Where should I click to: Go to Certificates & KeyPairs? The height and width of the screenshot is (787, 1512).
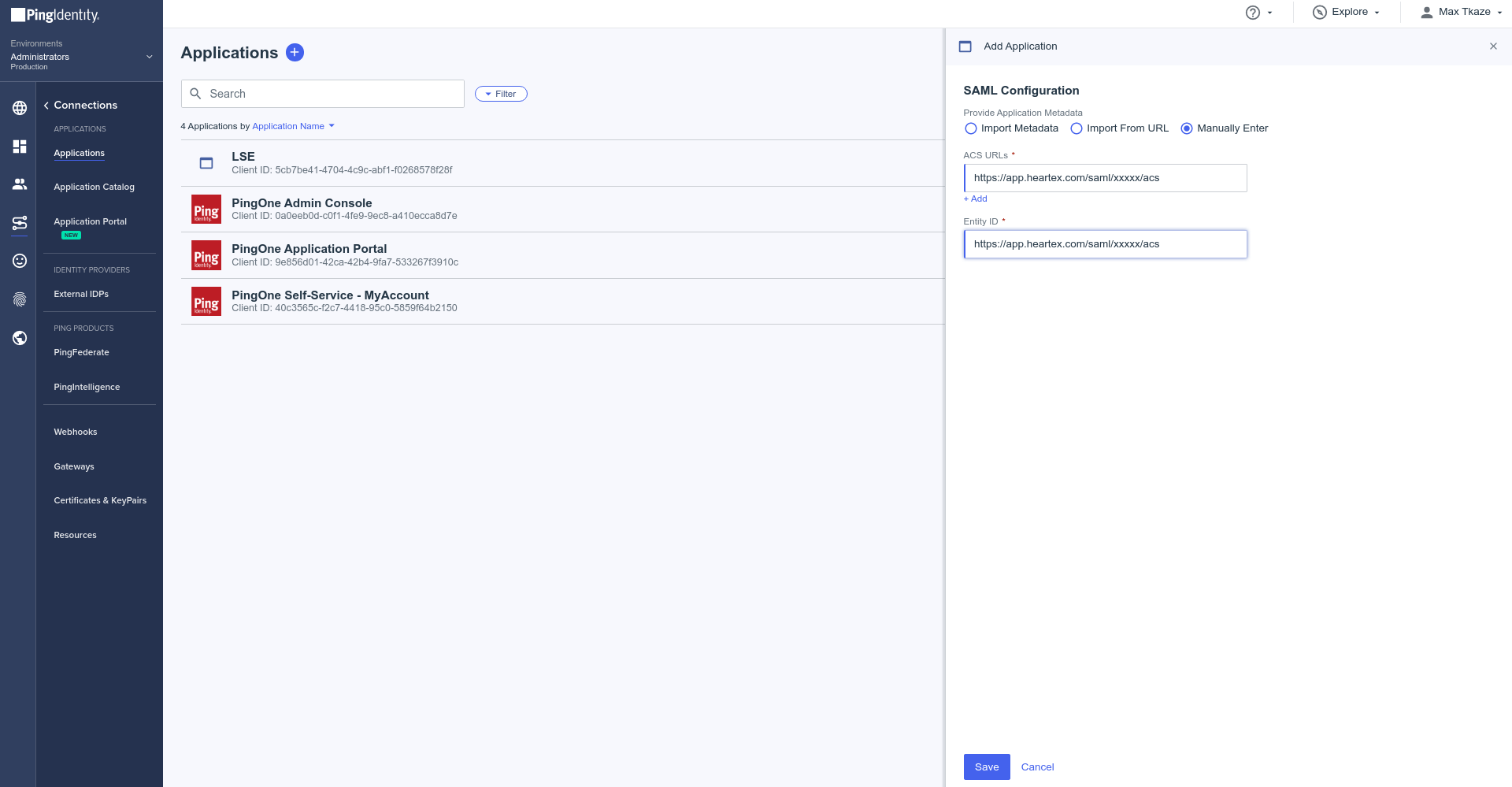100,500
